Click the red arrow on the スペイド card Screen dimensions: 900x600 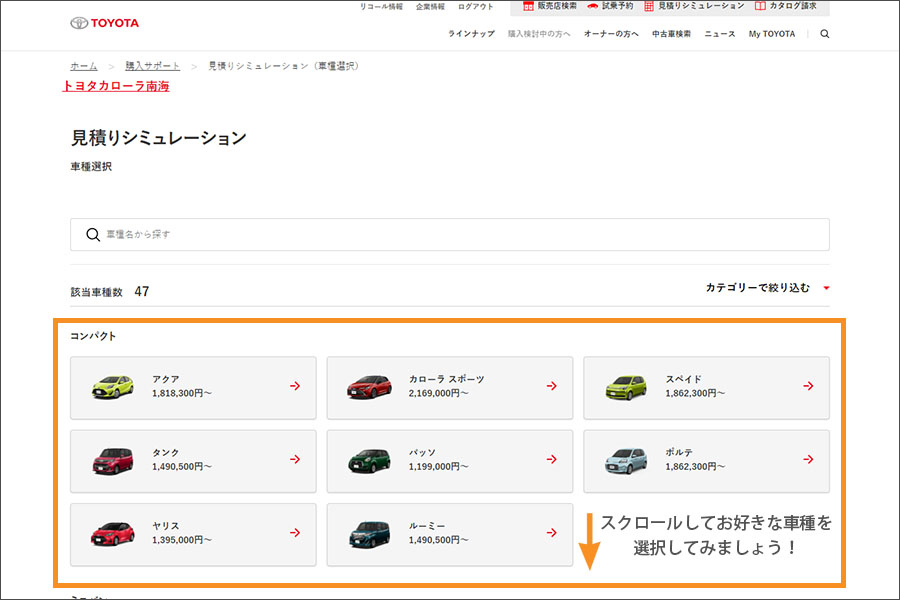coord(808,386)
